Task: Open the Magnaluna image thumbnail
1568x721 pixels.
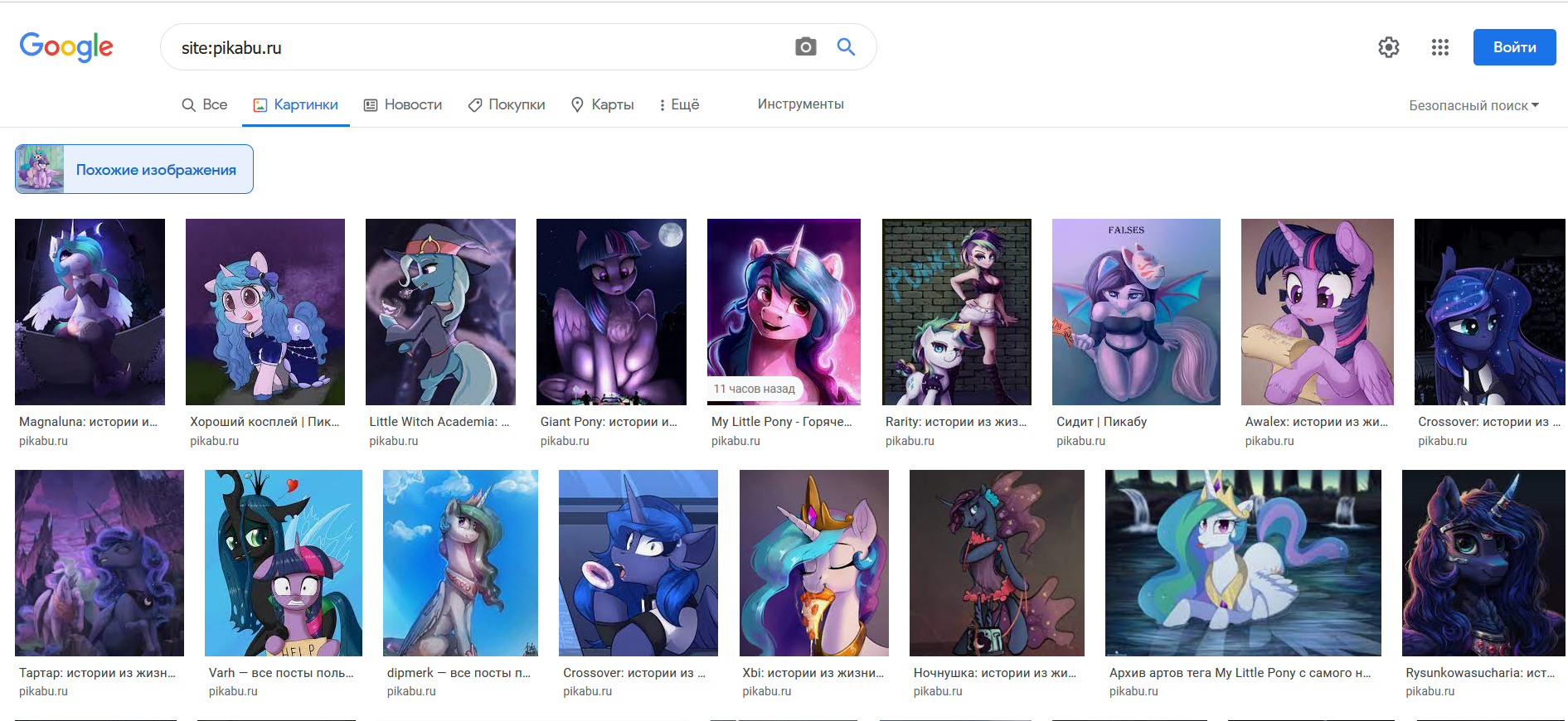Action: click(x=90, y=312)
